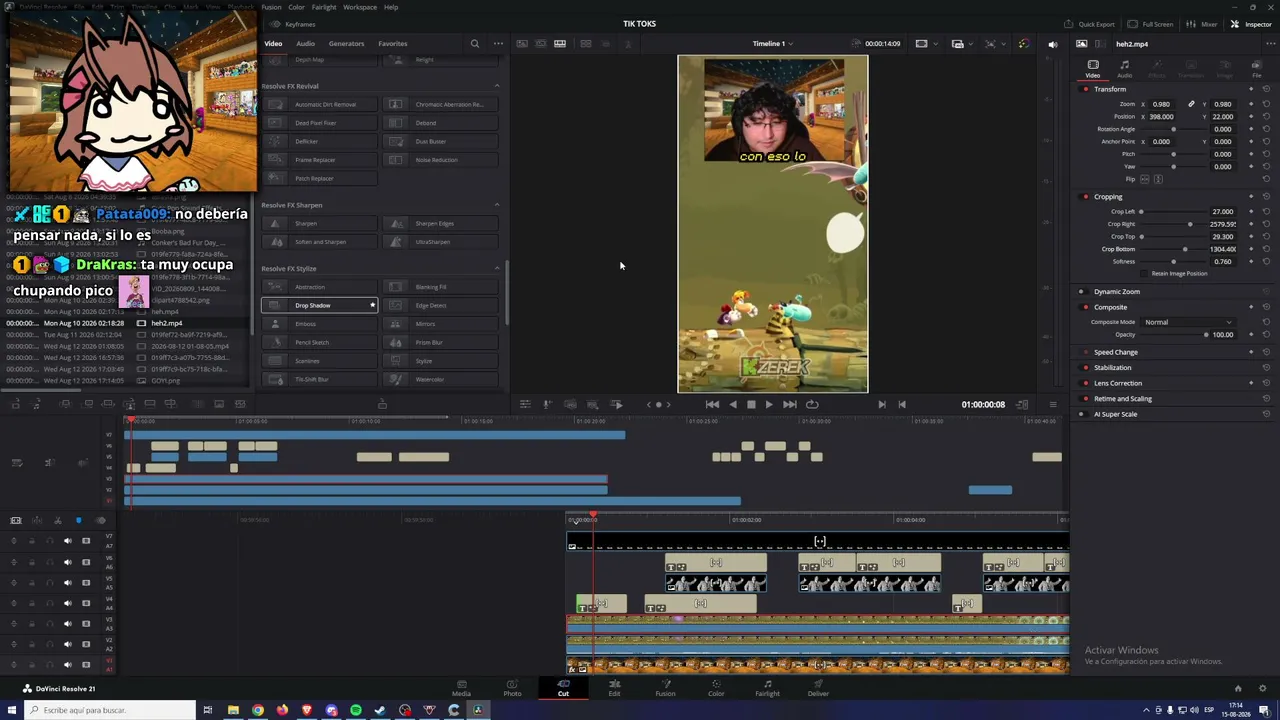Click the Zoom X value field

click(1161, 104)
